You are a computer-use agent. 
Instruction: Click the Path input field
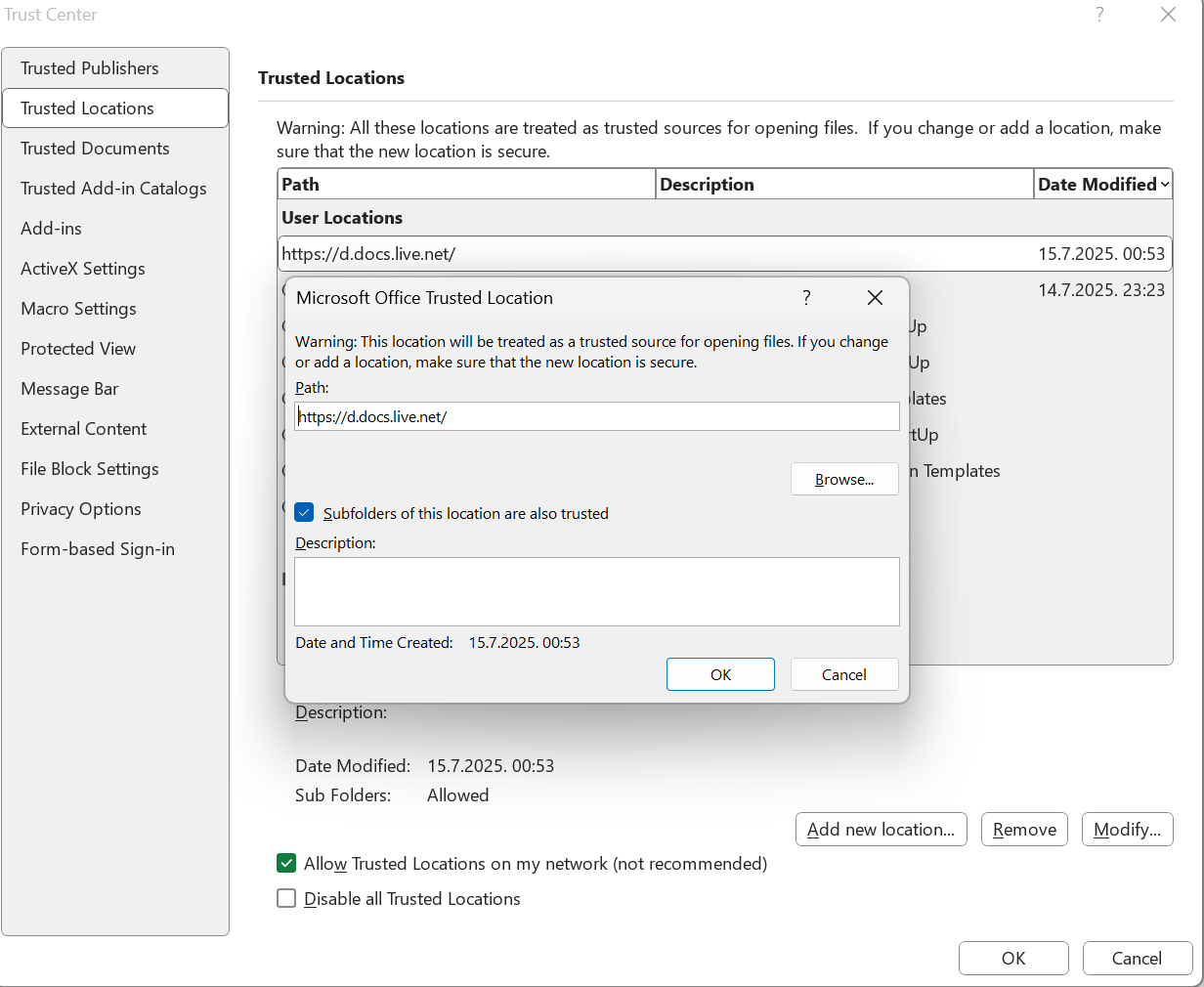tap(597, 415)
